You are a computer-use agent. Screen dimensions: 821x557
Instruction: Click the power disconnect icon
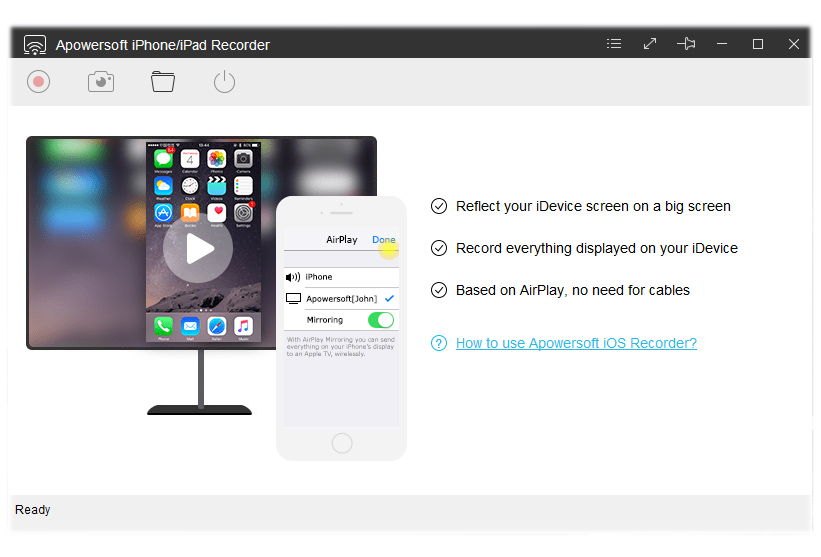click(x=224, y=82)
